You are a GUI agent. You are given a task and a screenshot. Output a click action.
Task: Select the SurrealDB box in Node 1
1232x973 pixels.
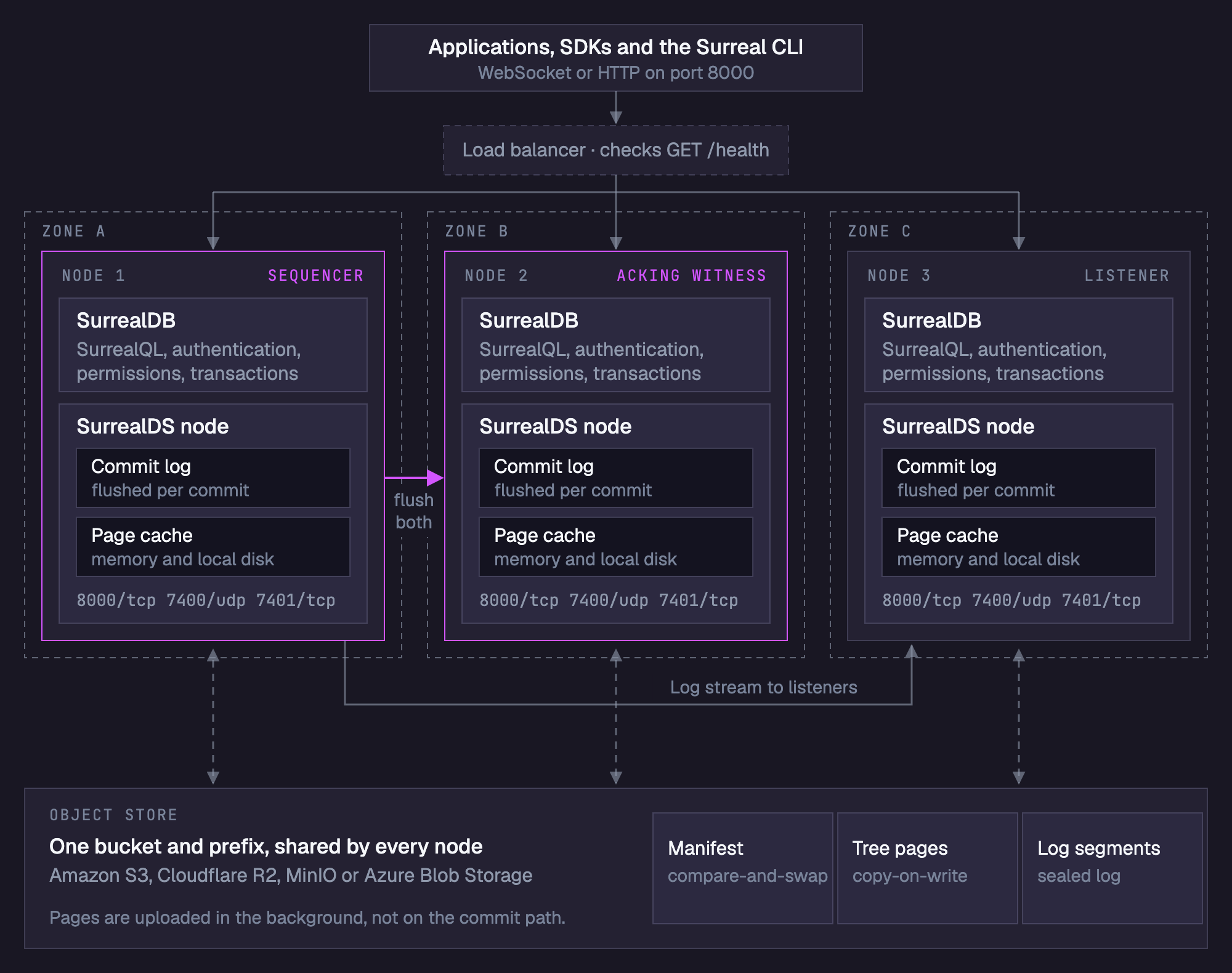(213, 345)
